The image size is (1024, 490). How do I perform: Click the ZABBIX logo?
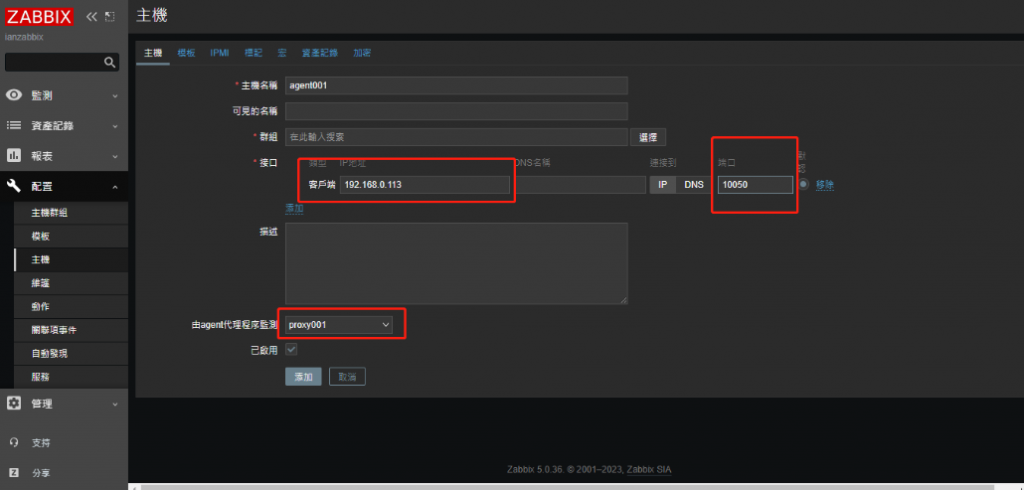pyautogui.click(x=39, y=17)
